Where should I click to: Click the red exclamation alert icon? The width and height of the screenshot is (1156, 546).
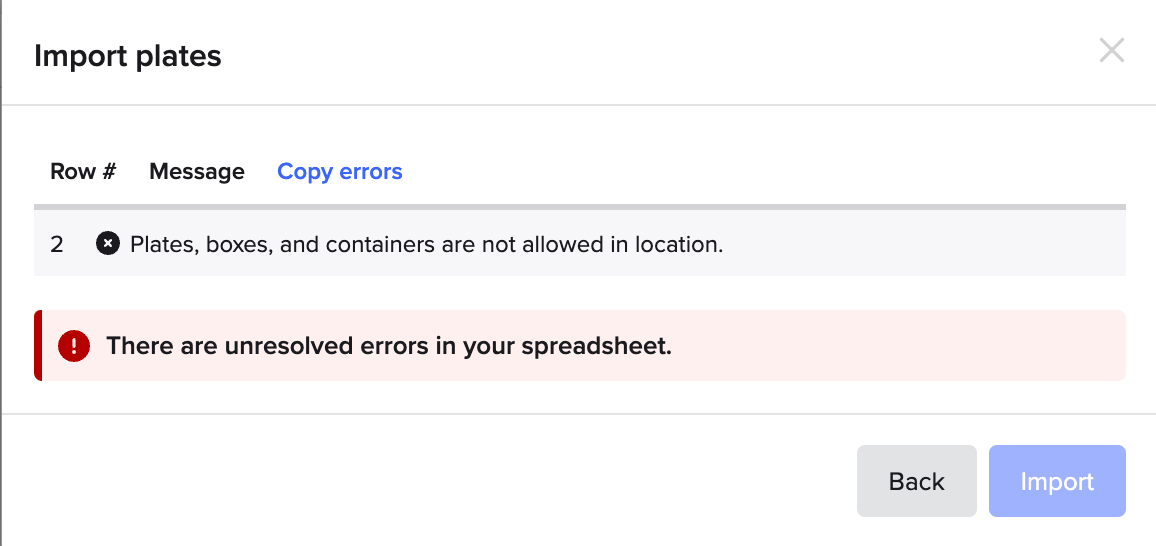pyautogui.click(x=74, y=346)
